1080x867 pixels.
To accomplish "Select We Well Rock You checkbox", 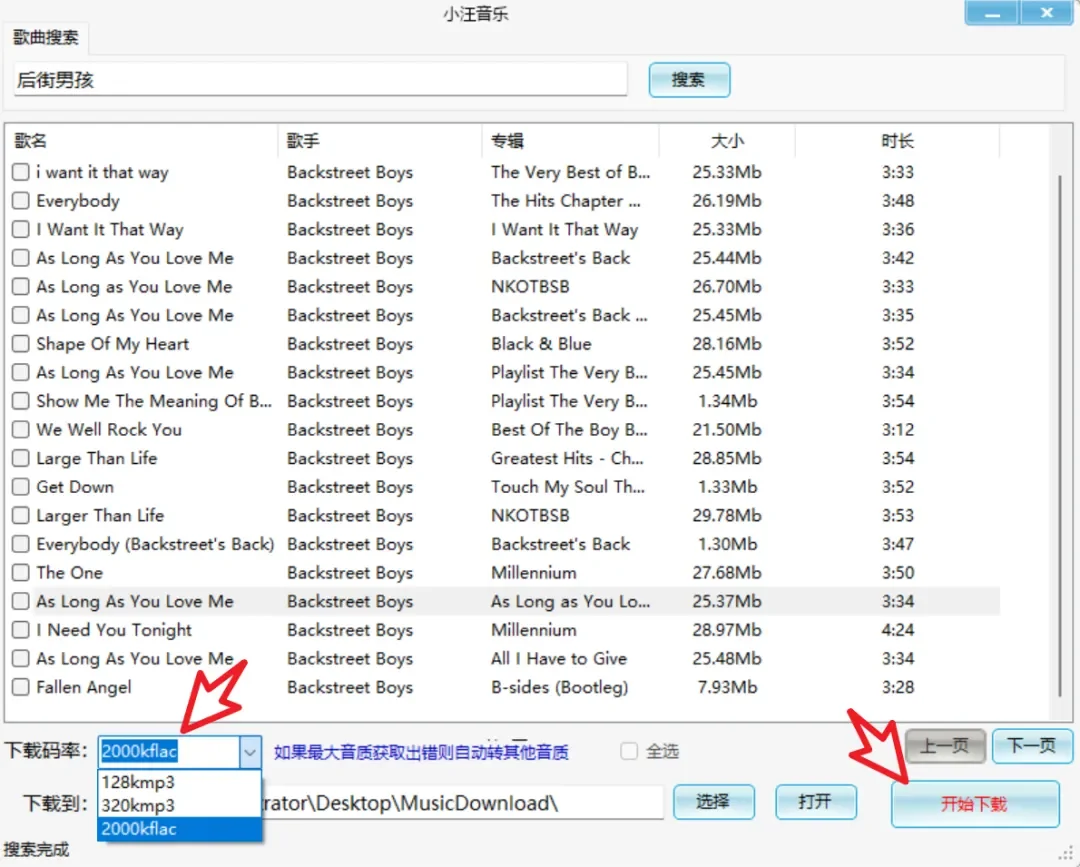I will pyautogui.click(x=21, y=430).
